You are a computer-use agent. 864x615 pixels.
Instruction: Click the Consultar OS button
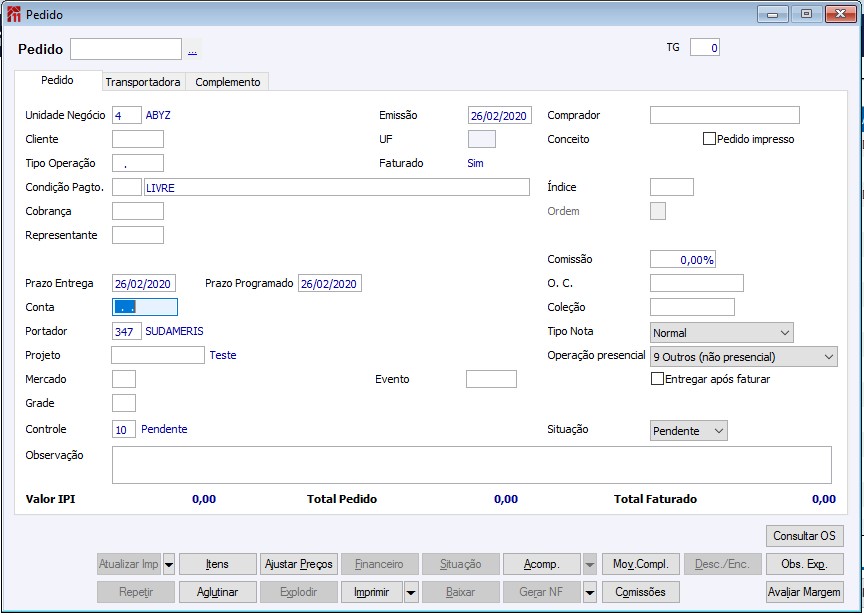tap(804, 536)
